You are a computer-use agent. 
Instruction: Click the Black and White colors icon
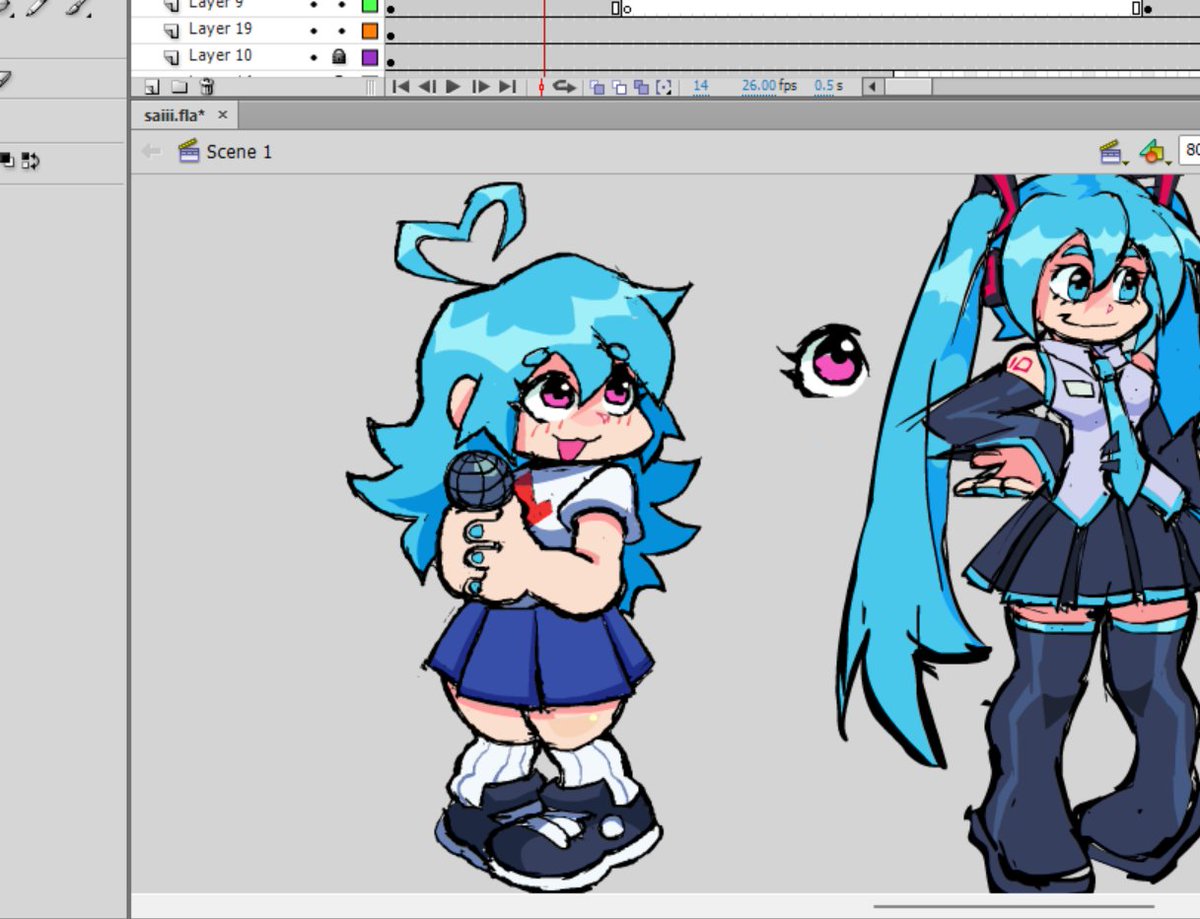(x=8, y=160)
